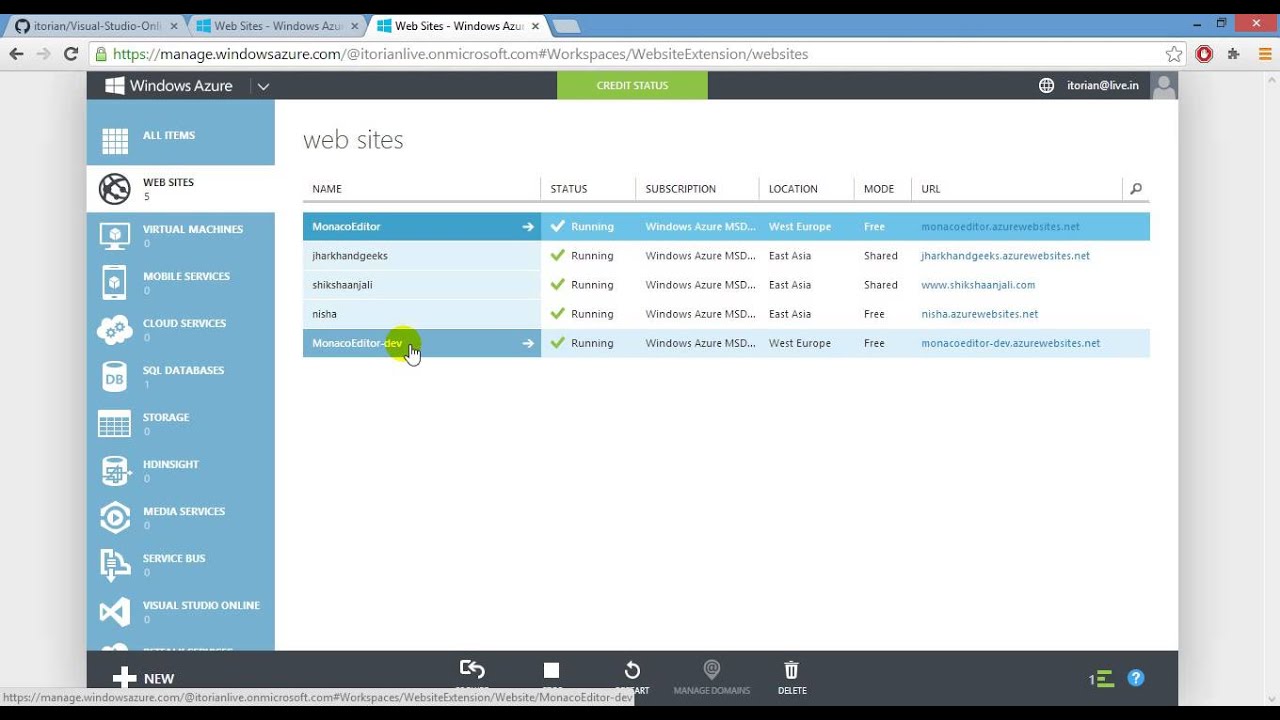Click East Asia in nisha row
This screenshot has height=720, width=1280.
tap(790, 314)
